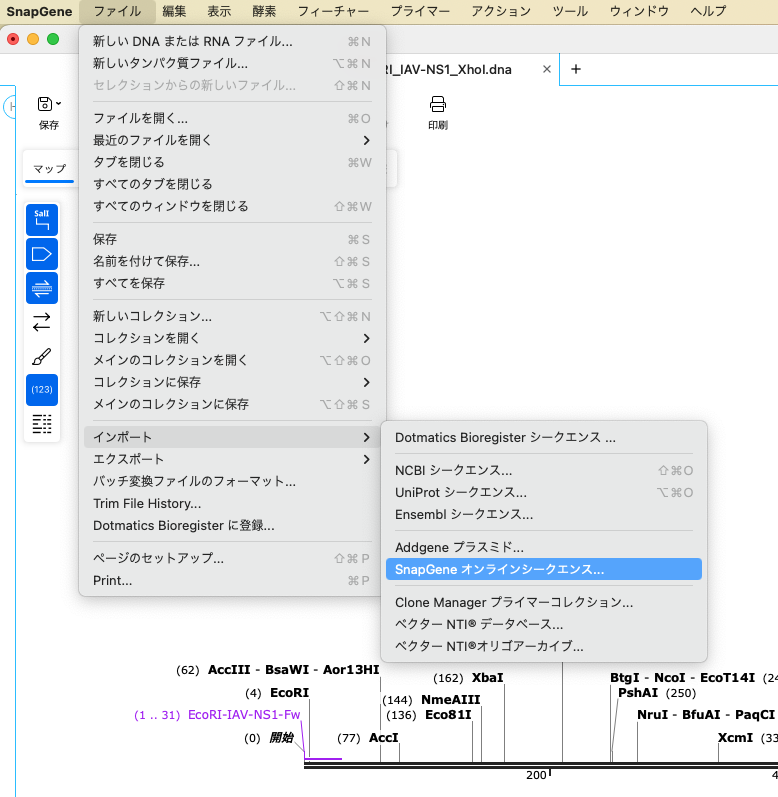Screen dimensions: 778x797
Task: Open the ツール menu
Action: [x=570, y=11]
